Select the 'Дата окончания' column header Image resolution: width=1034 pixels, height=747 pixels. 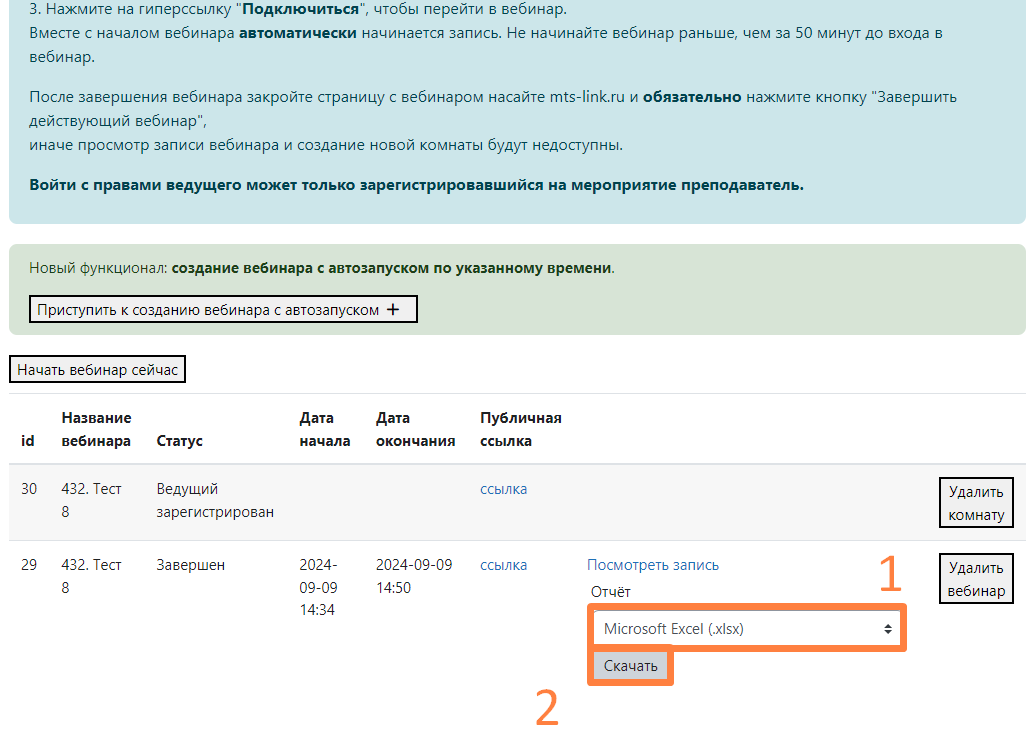tap(415, 429)
